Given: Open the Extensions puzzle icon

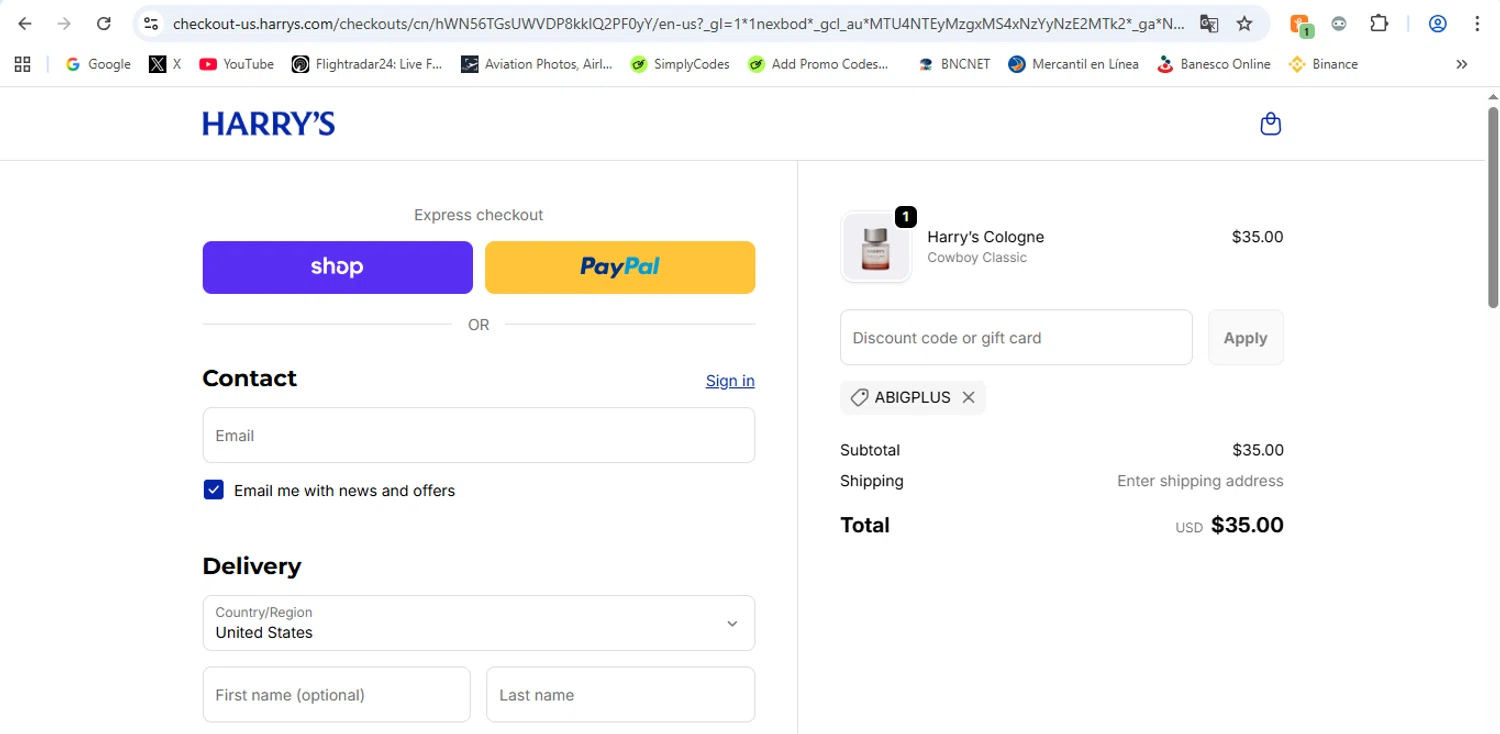Looking at the screenshot, I should coord(1379,23).
